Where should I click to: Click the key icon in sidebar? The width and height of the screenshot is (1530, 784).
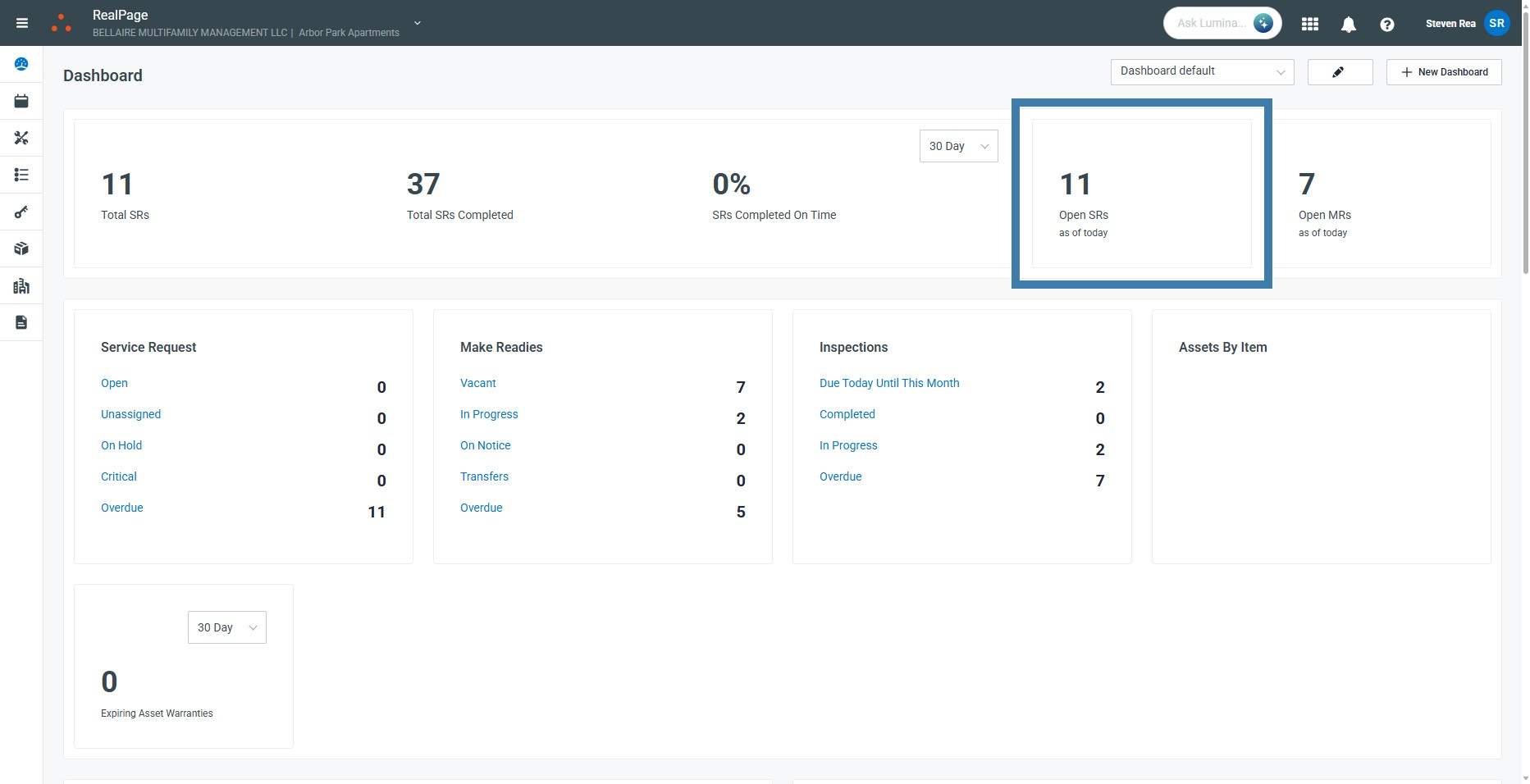pyautogui.click(x=21, y=212)
